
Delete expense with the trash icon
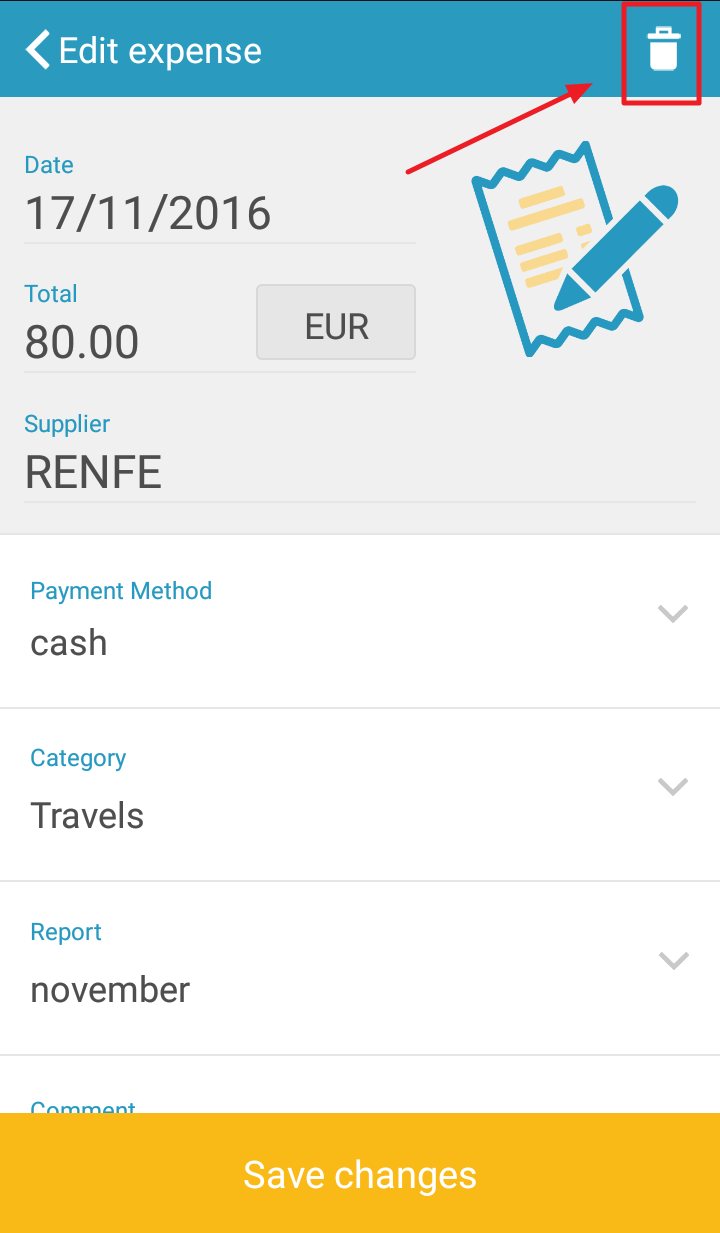664,50
